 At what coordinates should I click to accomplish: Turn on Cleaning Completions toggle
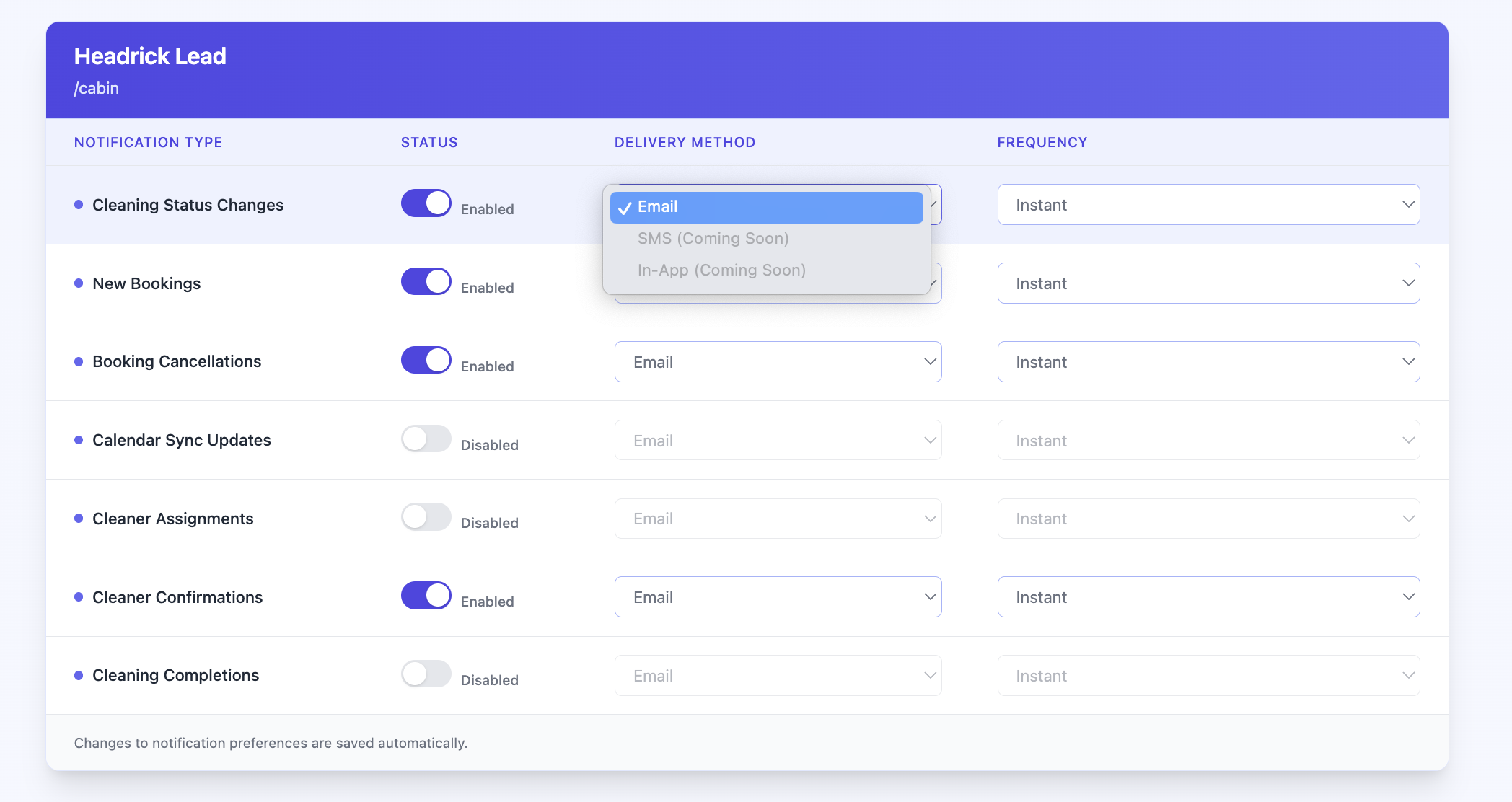426,674
